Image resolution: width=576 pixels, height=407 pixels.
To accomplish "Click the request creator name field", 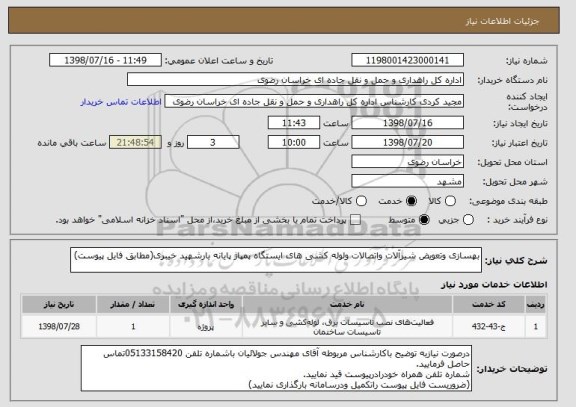I will [x=314, y=101].
